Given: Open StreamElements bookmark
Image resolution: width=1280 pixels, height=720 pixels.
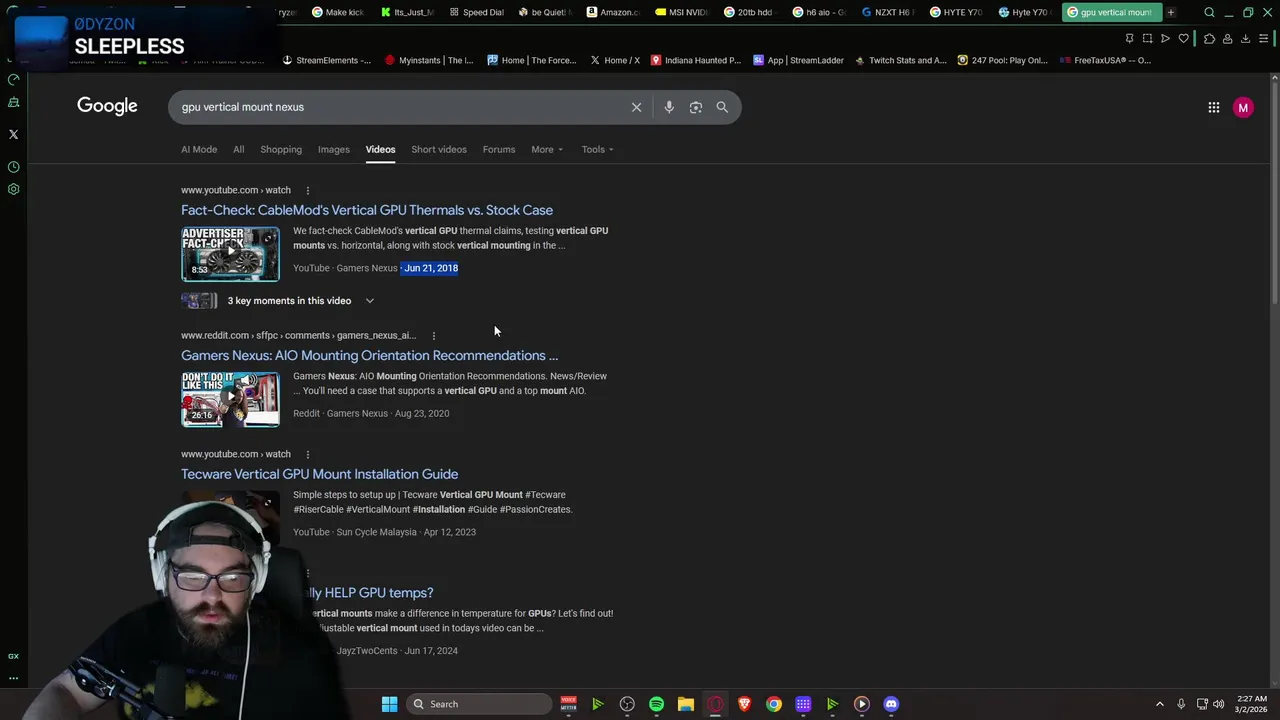Looking at the screenshot, I should pos(327,60).
